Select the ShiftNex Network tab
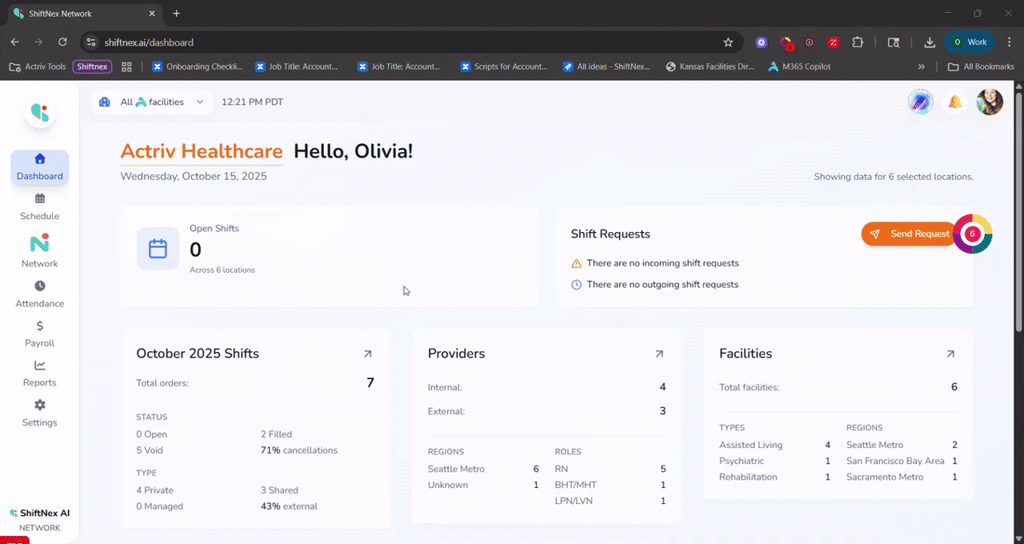 coord(85,13)
